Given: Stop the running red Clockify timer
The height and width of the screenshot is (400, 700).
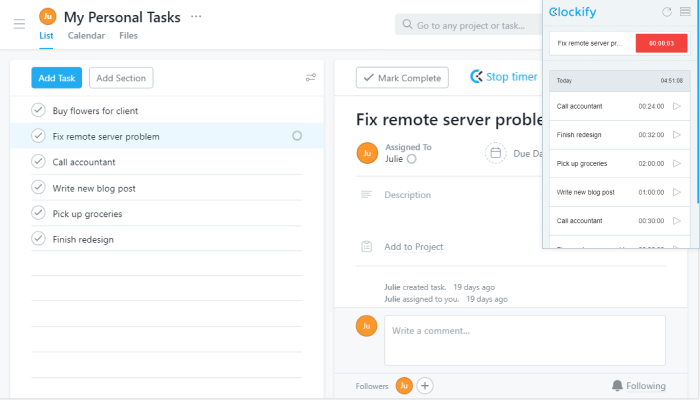Looking at the screenshot, I should 661,43.
